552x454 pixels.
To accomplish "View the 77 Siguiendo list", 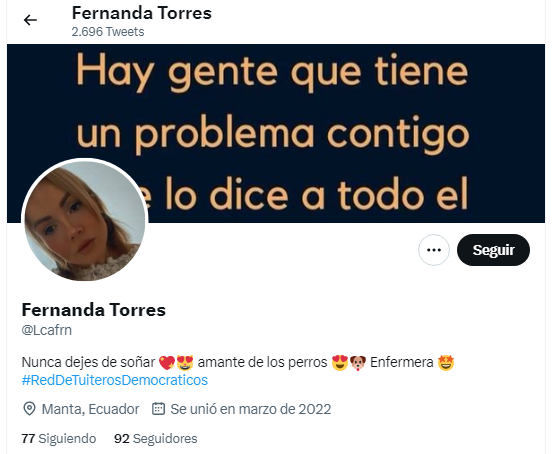I will coord(59,439).
